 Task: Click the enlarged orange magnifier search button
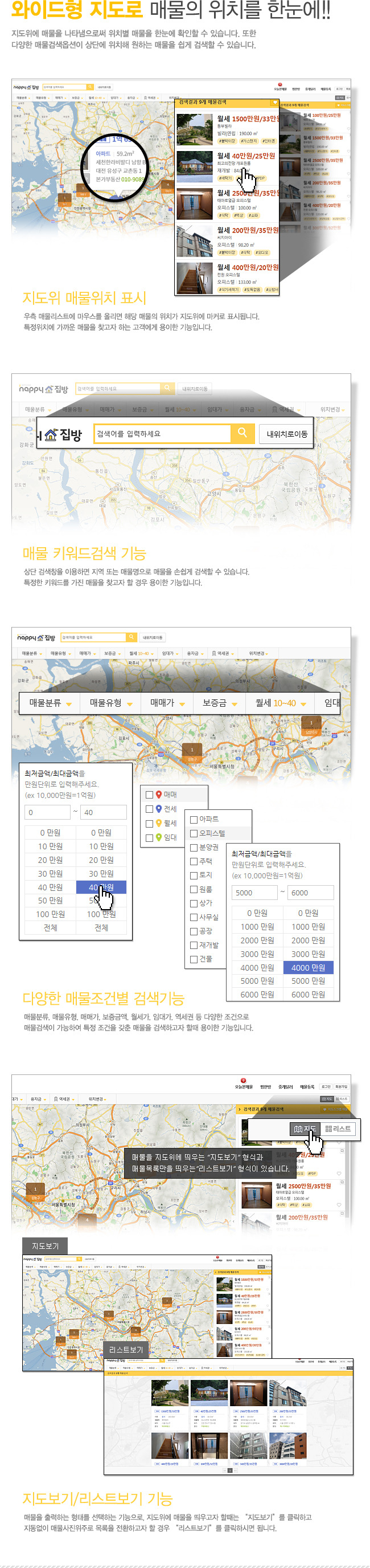point(242,433)
